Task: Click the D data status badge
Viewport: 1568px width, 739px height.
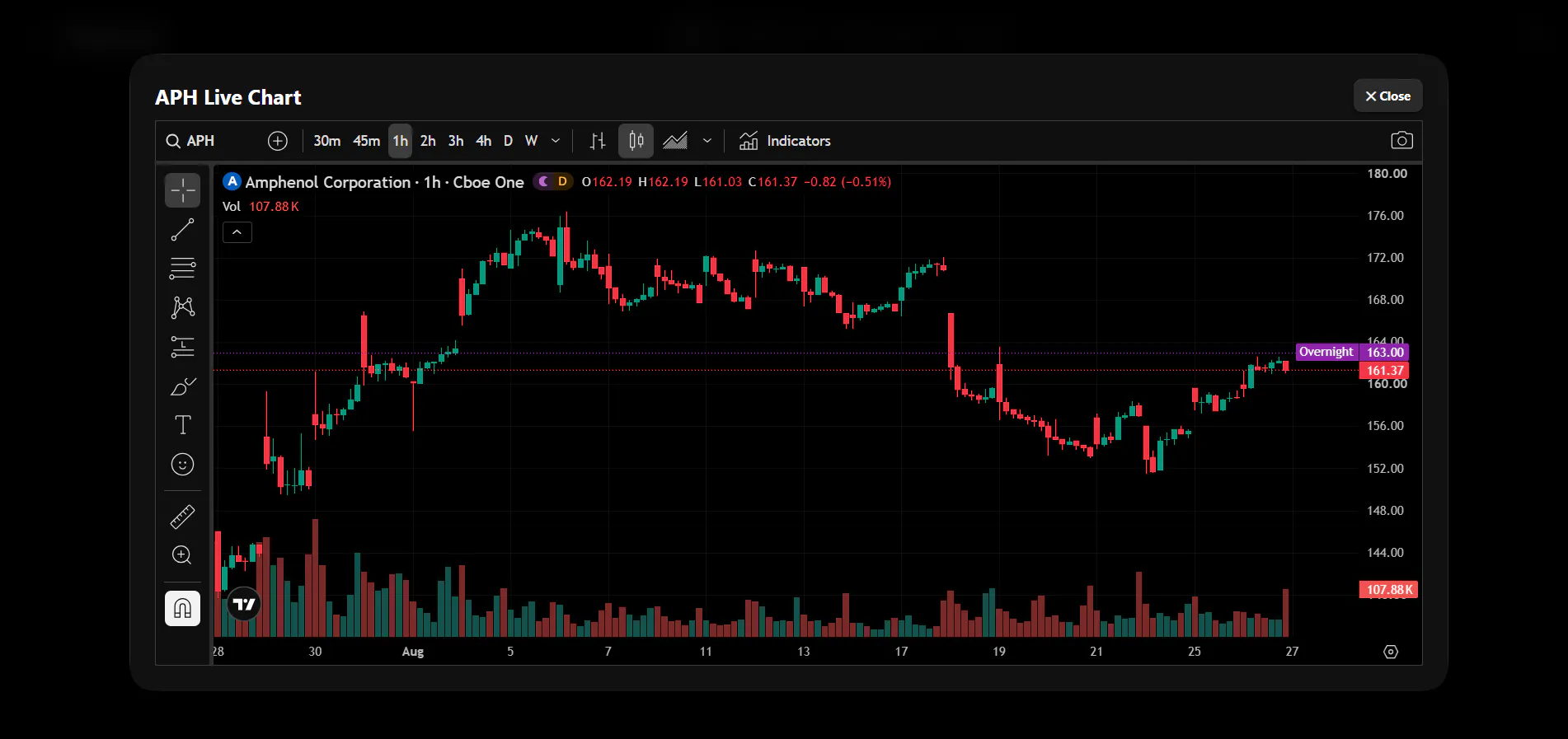Action: (562, 181)
